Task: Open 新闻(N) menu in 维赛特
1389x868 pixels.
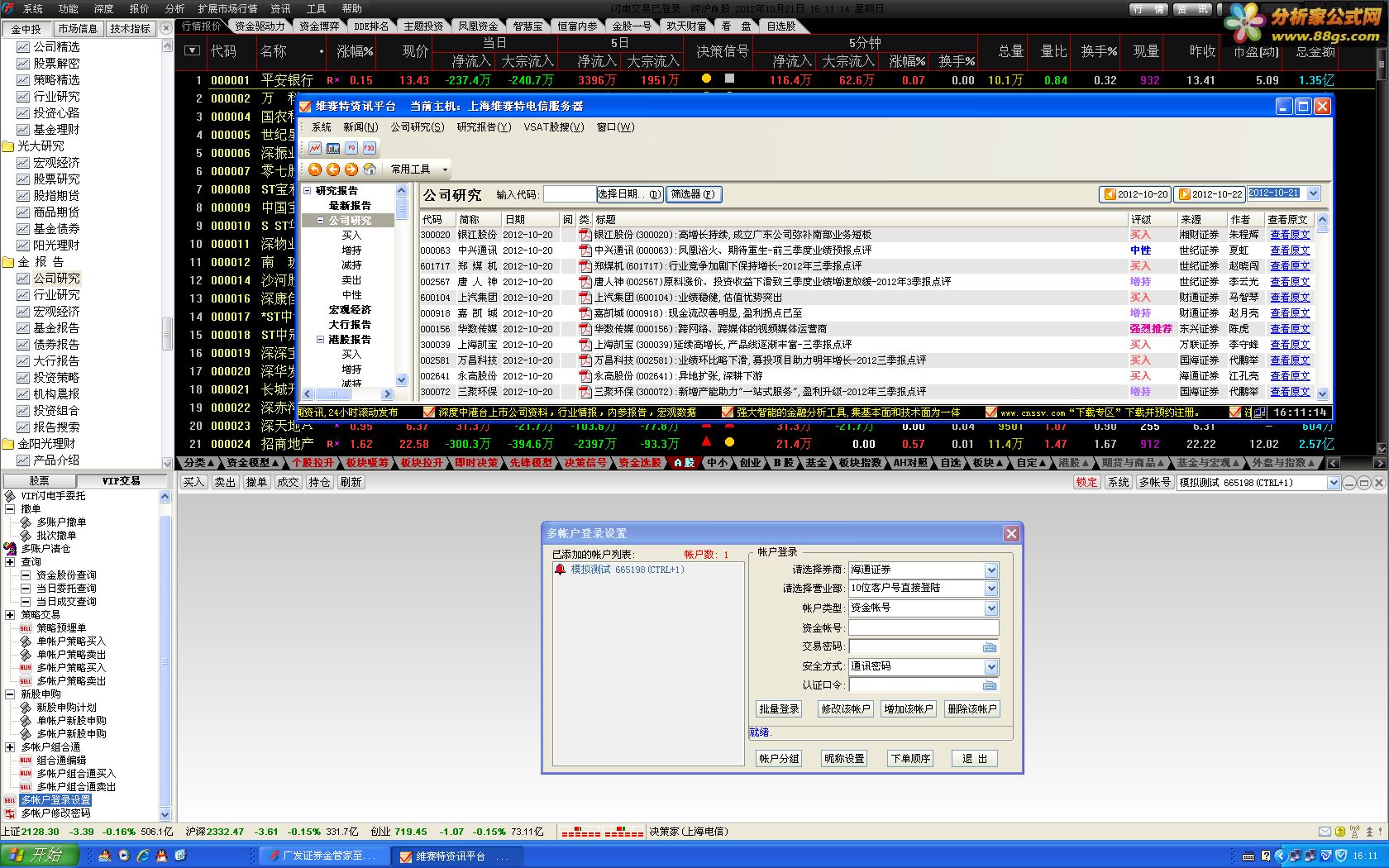Action: (360, 127)
